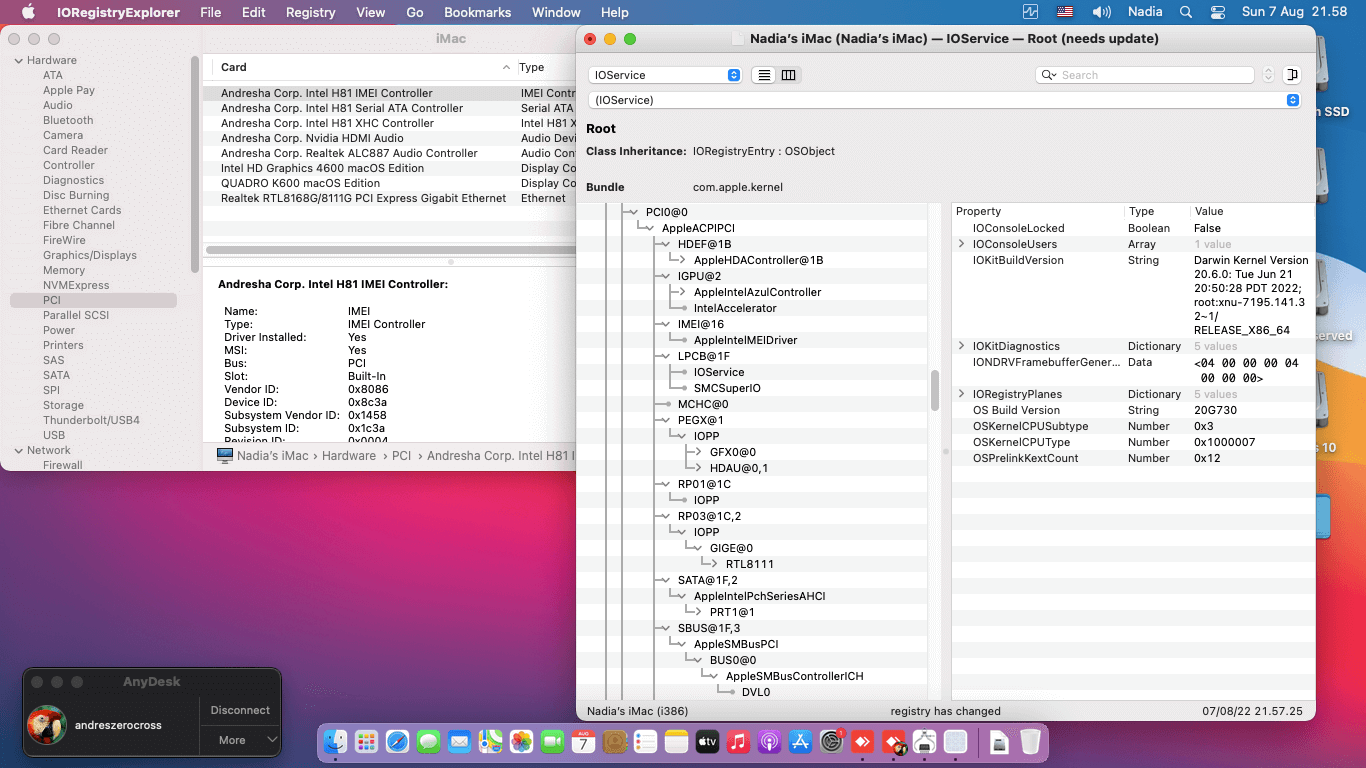1366x768 pixels.
Task: Click Hardware in the System Information path bar
Action: 350,456
